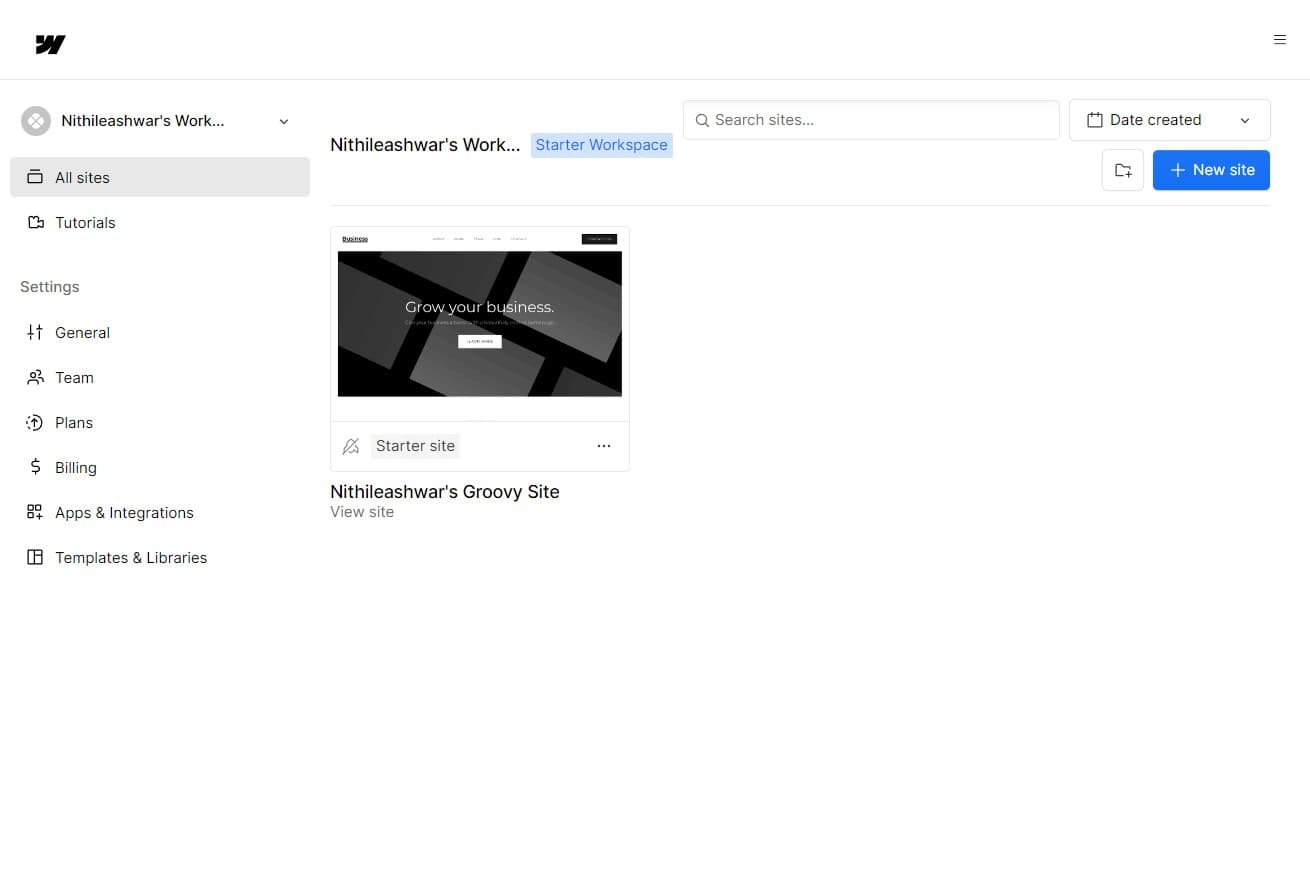Viewport: 1310px width, 894px height.
Task: Click the New site button
Action: [1211, 169]
